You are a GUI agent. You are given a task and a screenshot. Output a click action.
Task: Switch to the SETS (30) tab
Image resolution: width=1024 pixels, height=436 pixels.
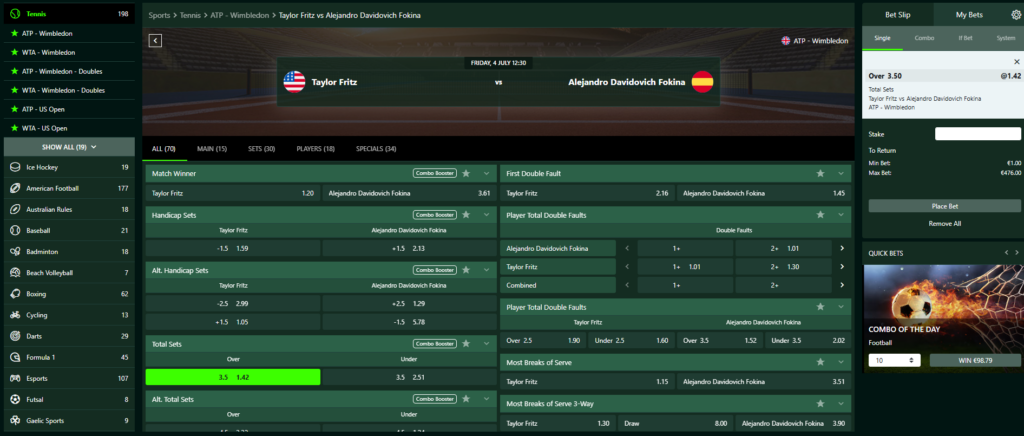coord(261,149)
